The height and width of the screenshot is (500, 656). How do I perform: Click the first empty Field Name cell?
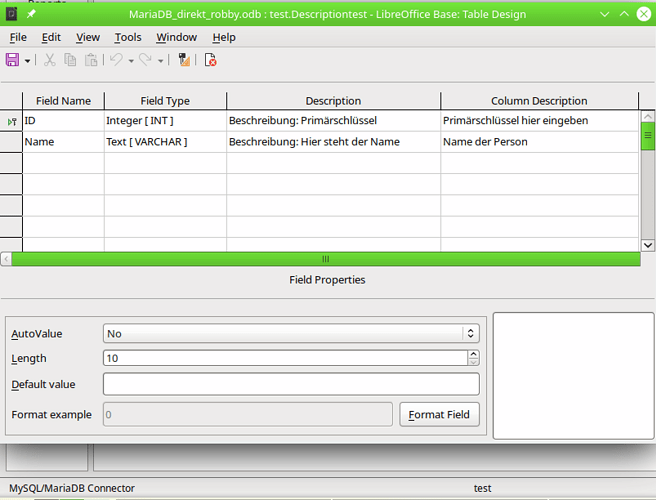[63, 163]
